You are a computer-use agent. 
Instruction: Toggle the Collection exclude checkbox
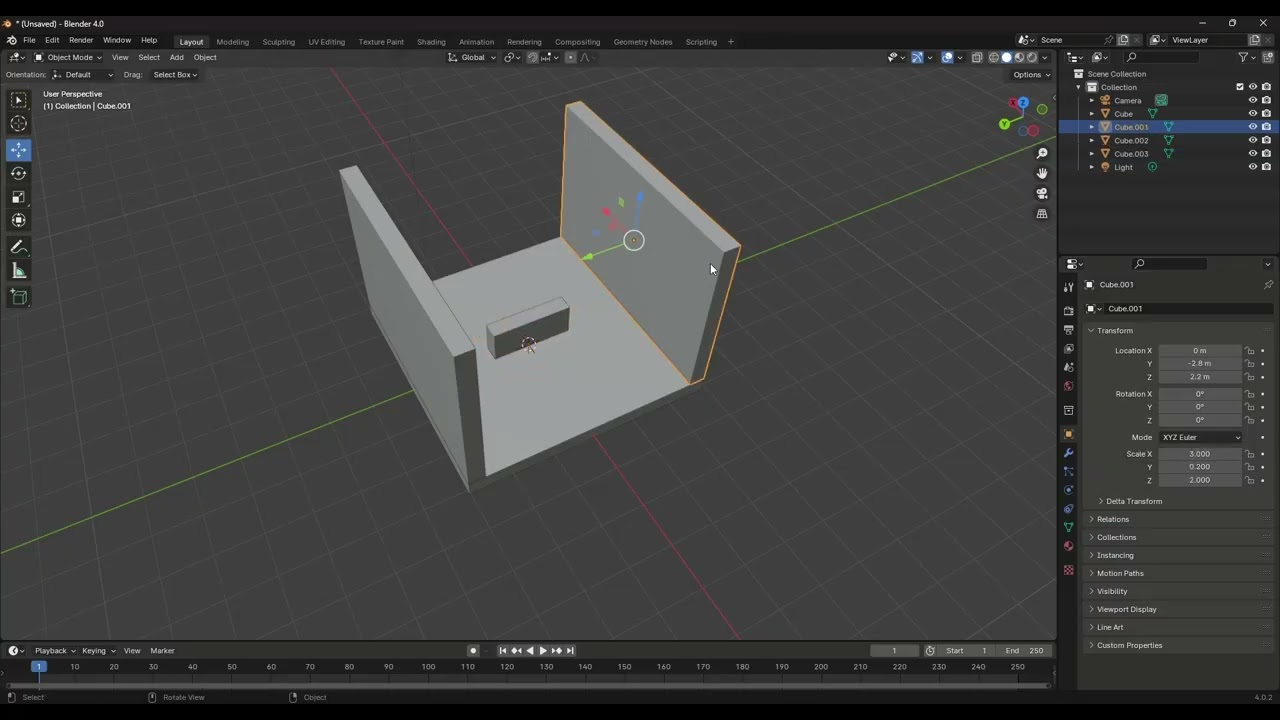point(1240,87)
